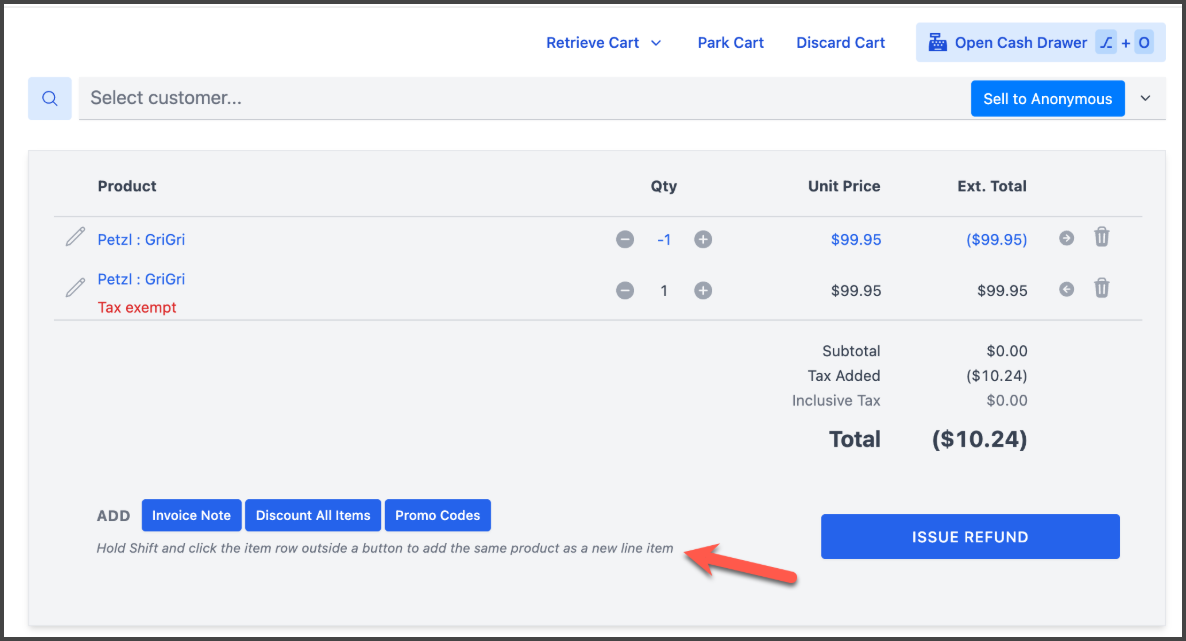
Task: Click Park Cart
Action: (x=730, y=43)
